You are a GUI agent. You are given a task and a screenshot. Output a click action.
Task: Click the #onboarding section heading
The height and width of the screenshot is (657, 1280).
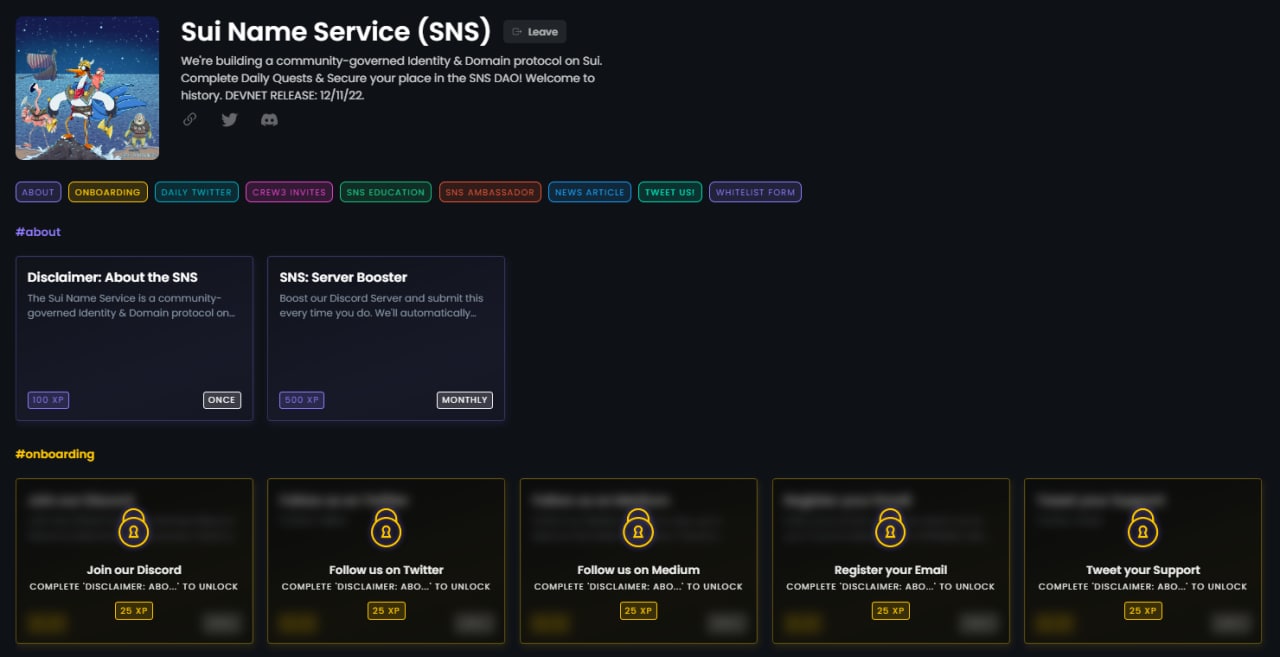point(55,454)
